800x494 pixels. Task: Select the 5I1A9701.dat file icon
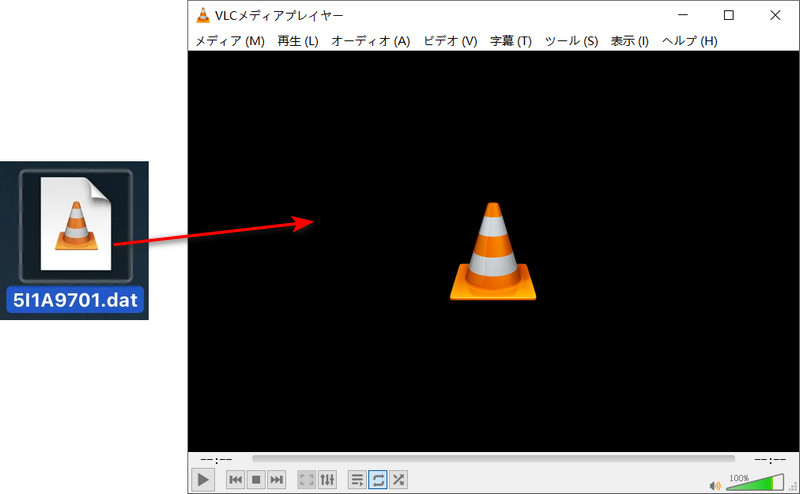pos(76,225)
